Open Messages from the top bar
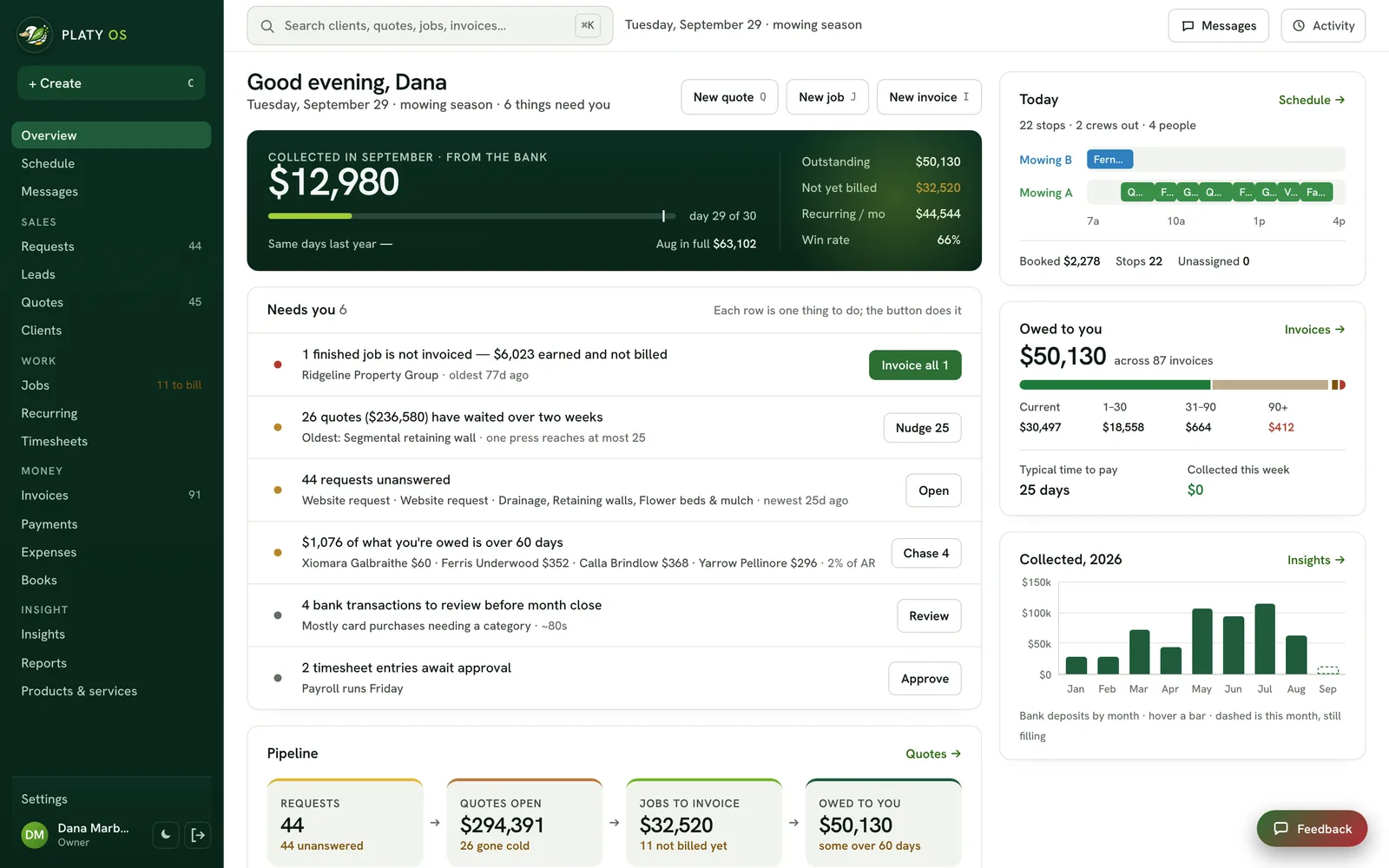 1218,26
